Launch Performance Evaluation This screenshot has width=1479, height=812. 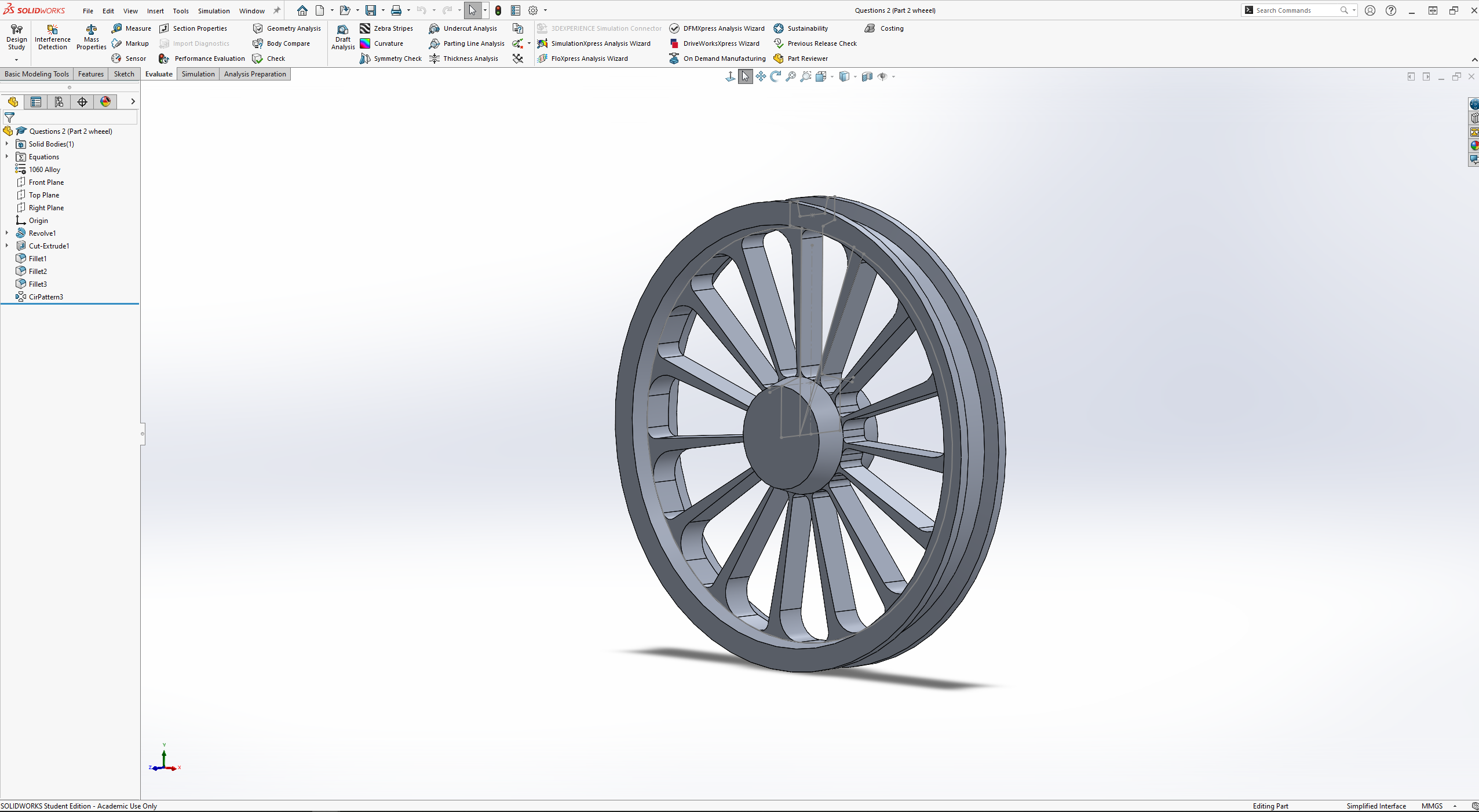click(202, 58)
